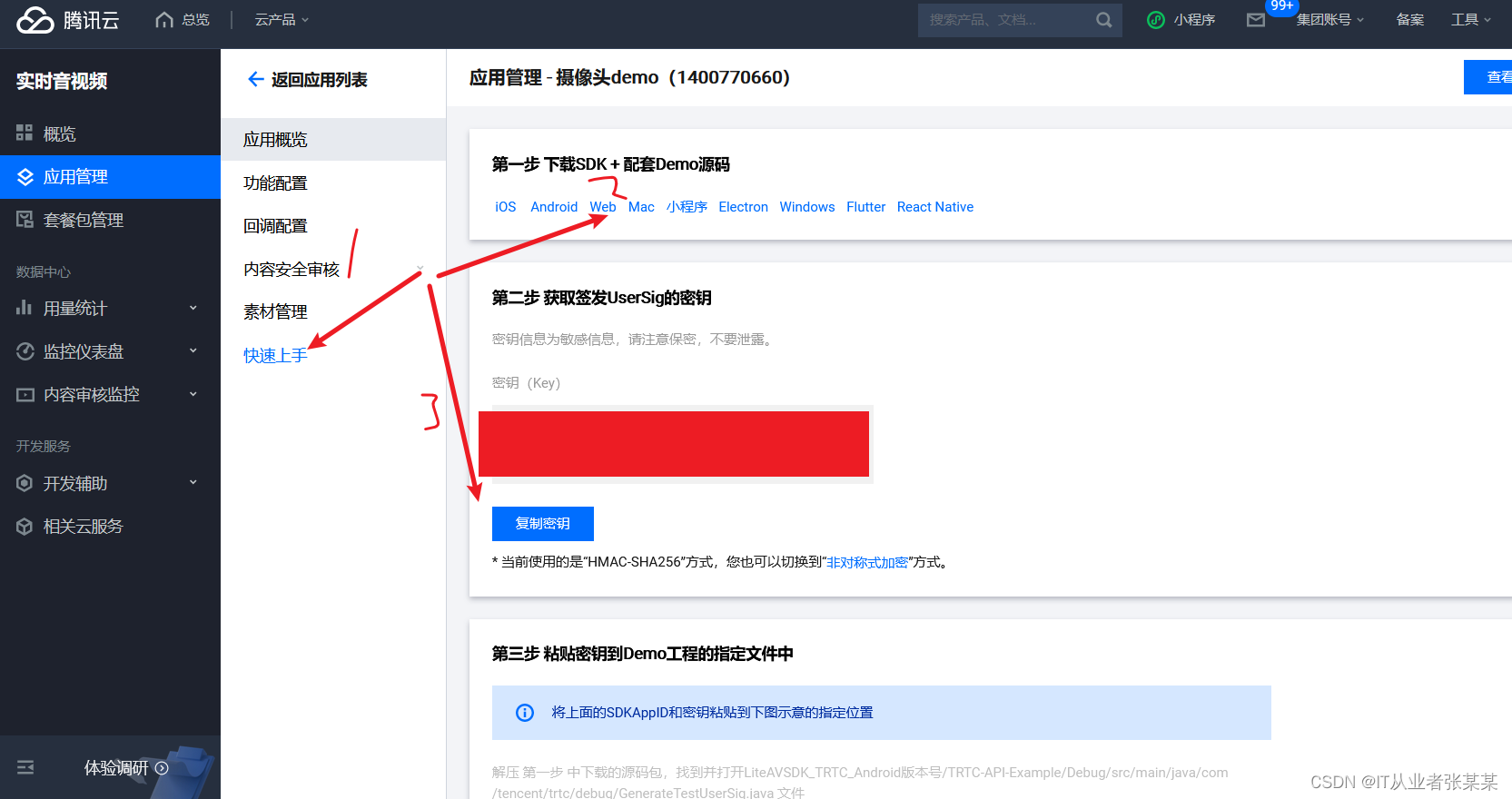Click the Windows SDK download link
The height and width of the screenshot is (799, 1512).
[x=807, y=207]
